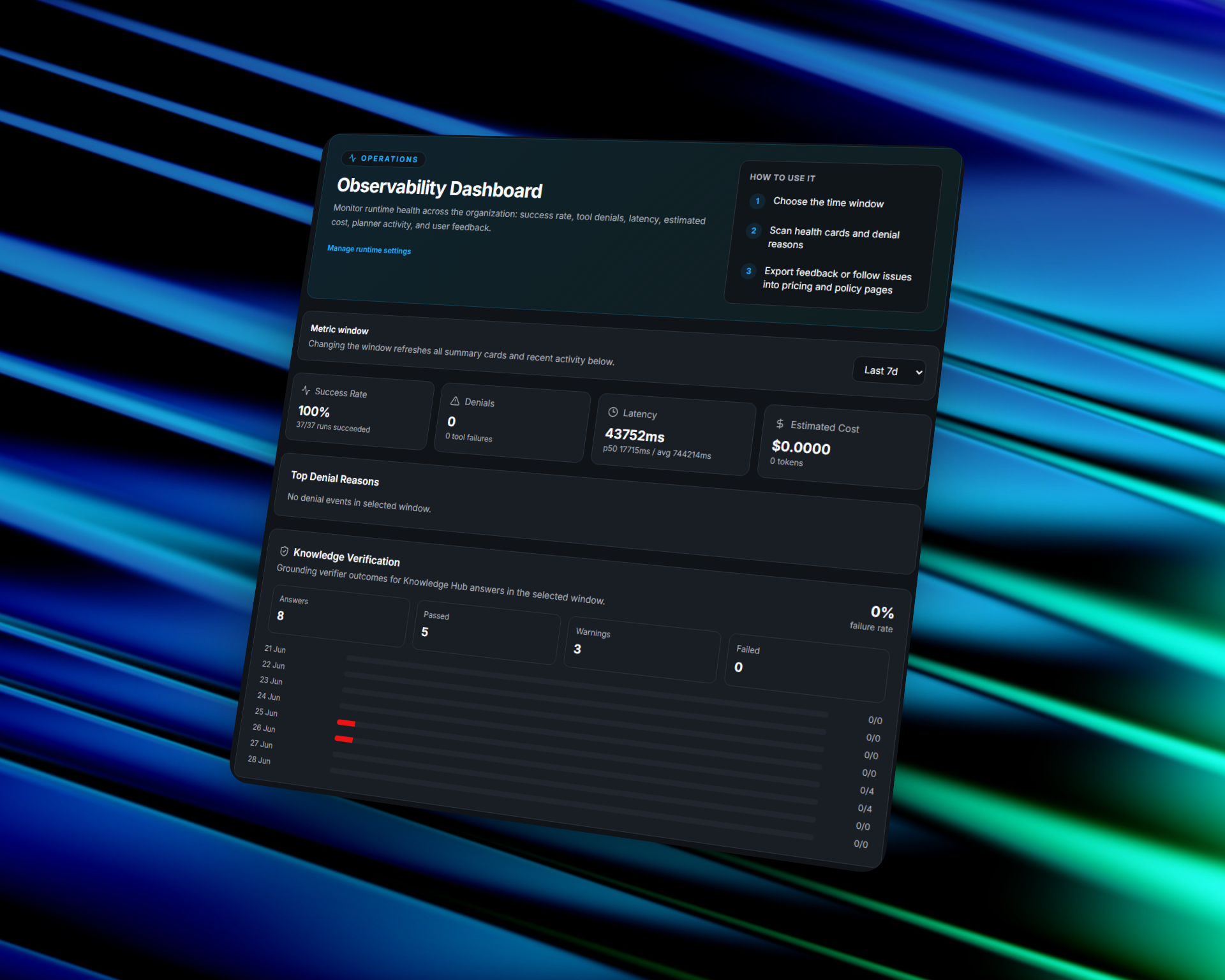This screenshot has width=1225, height=980.
Task: Select the Answers count card
Action: [x=339, y=616]
